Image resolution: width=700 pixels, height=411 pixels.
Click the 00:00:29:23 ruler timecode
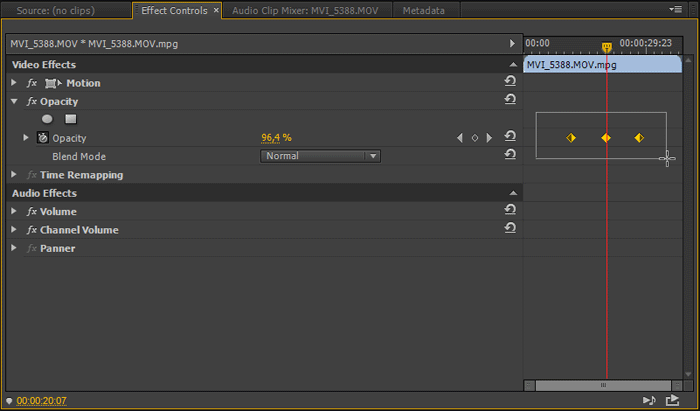pos(646,43)
